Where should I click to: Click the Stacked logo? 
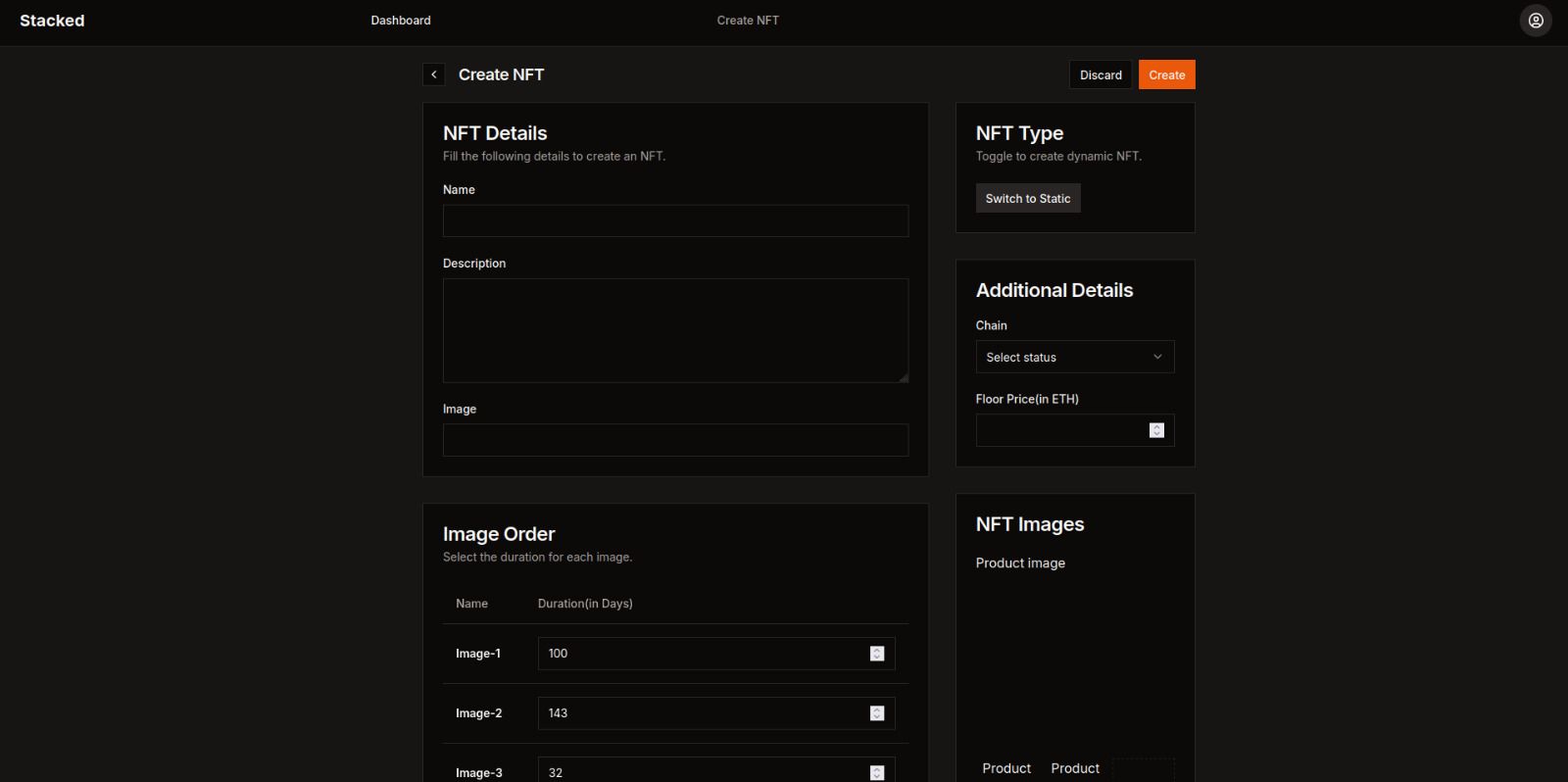(52, 21)
